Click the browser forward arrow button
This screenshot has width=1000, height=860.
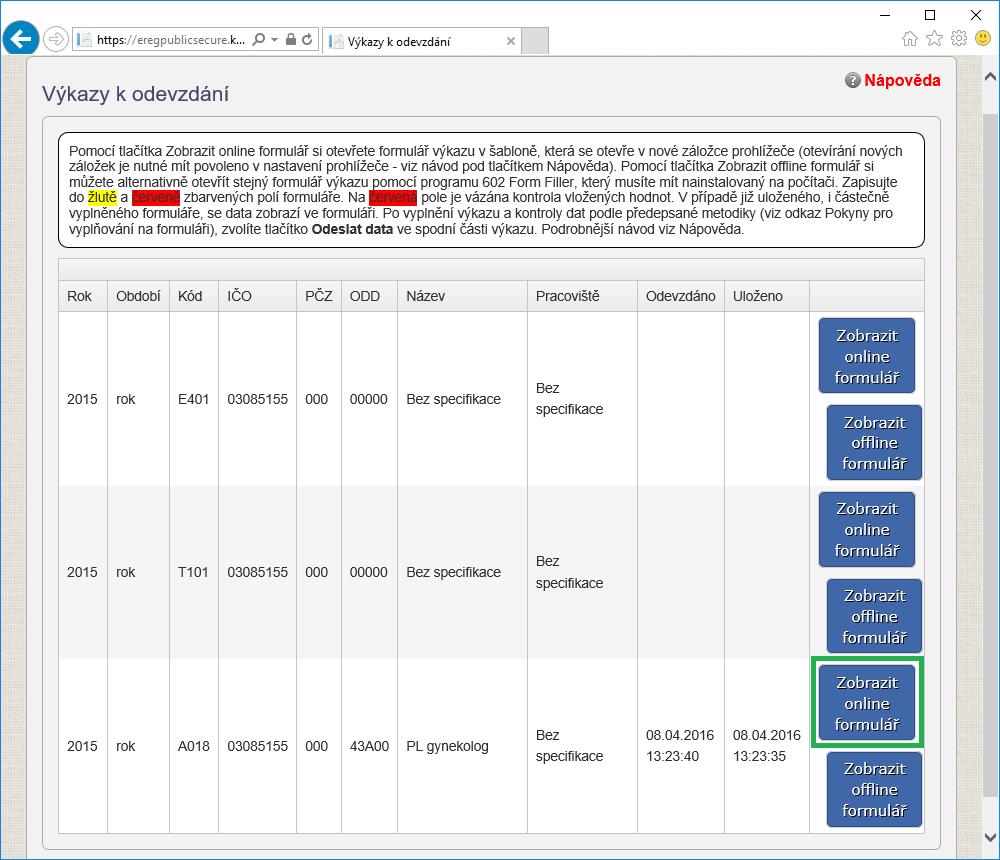(x=55, y=40)
